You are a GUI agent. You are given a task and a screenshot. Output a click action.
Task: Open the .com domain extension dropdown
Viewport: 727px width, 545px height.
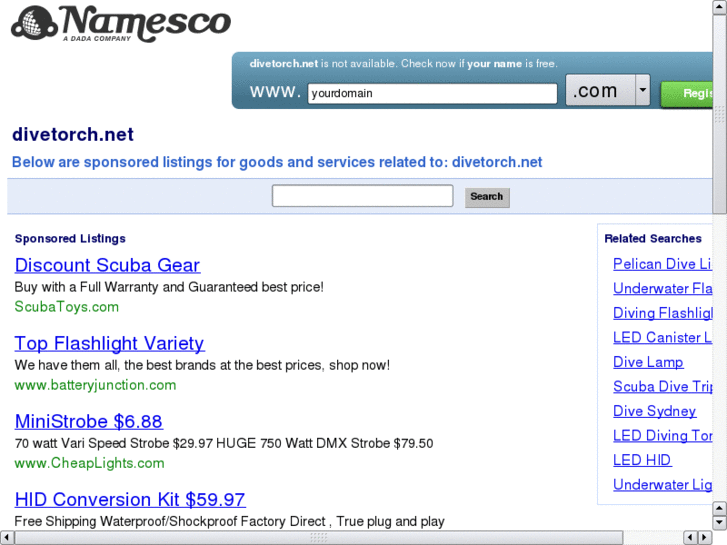[607, 90]
